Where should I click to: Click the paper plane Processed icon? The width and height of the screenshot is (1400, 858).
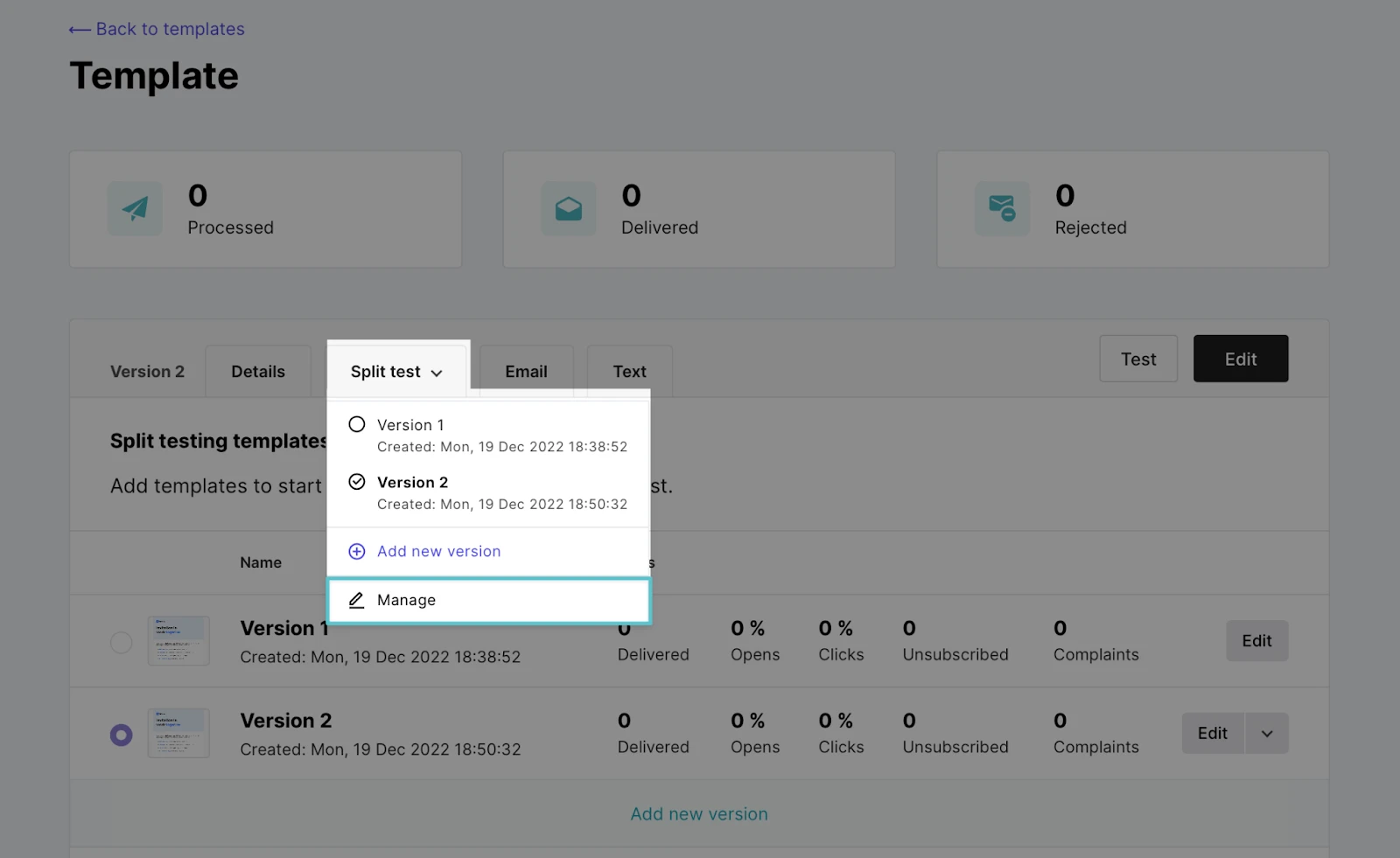tap(135, 208)
